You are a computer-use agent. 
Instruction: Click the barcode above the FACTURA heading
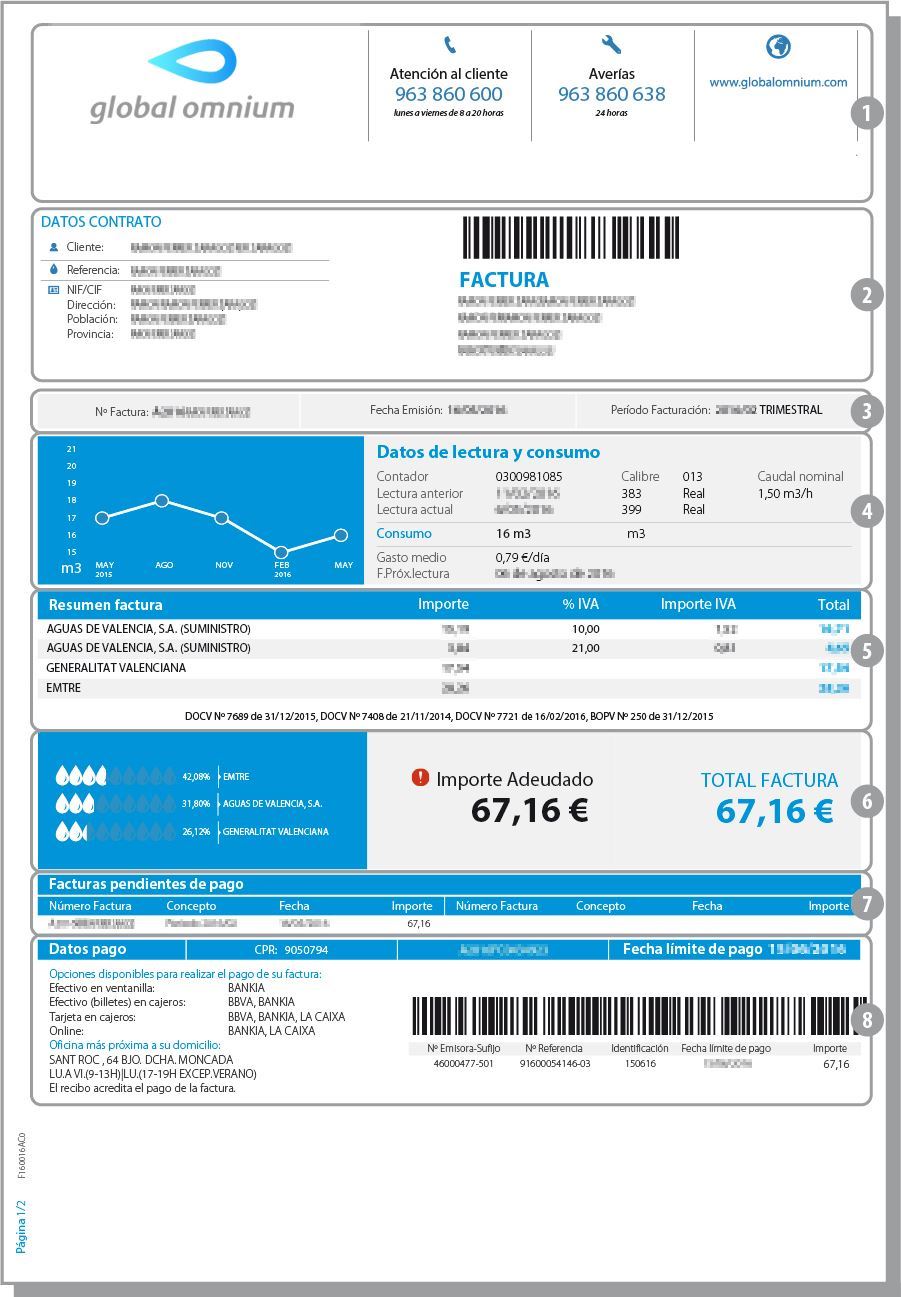(571, 239)
